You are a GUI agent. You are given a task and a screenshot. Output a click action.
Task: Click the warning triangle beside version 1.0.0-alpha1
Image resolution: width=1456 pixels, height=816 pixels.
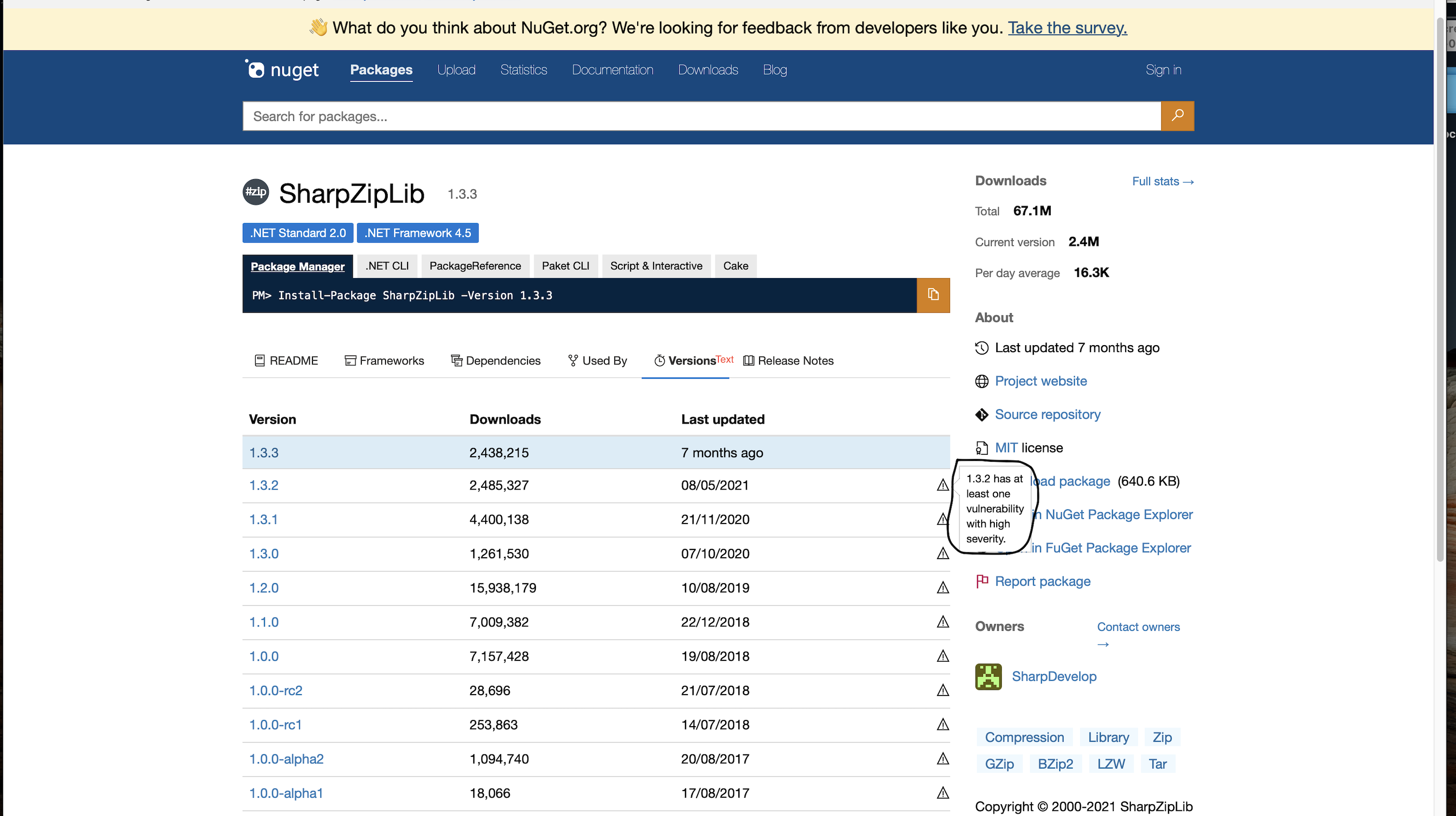pos(943,792)
